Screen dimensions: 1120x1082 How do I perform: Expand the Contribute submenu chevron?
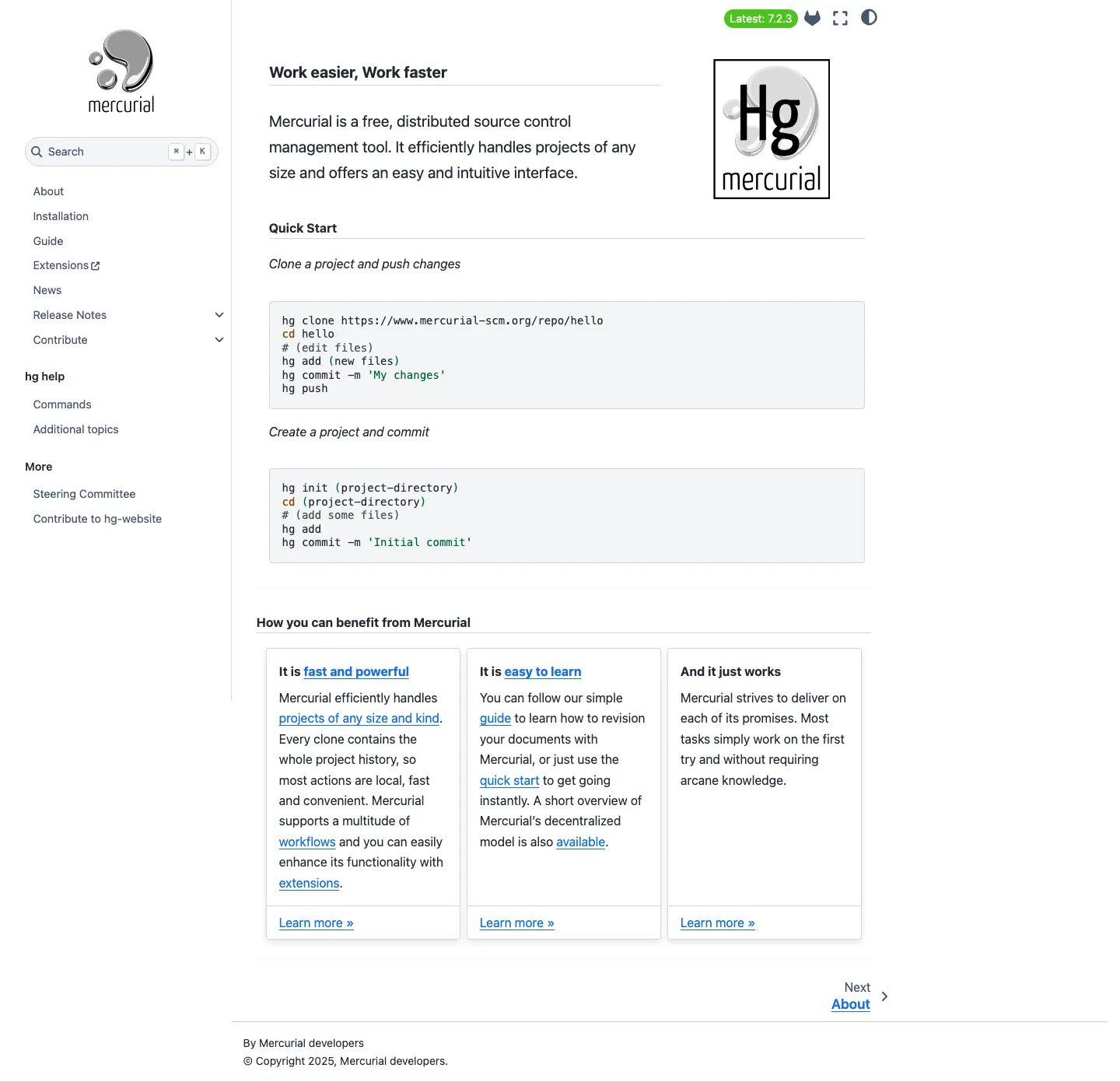point(219,340)
